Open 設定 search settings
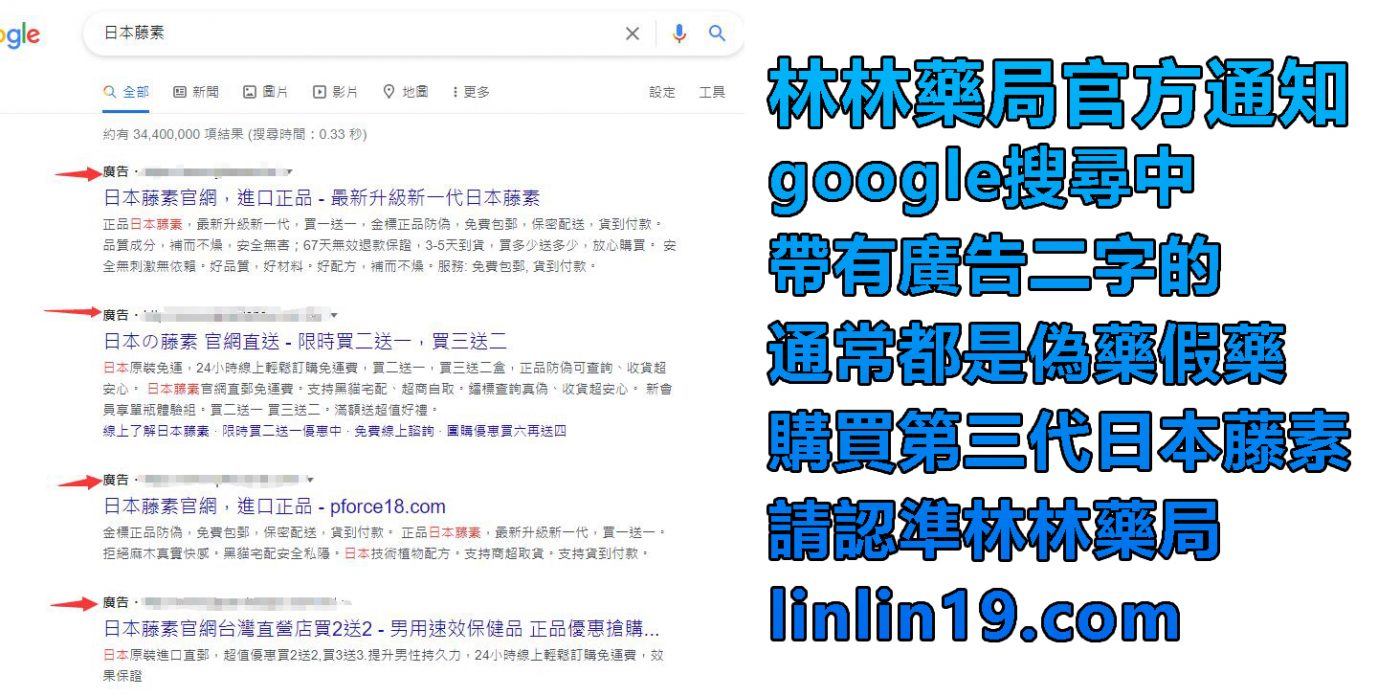The width and height of the screenshot is (1400, 697). [662, 92]
